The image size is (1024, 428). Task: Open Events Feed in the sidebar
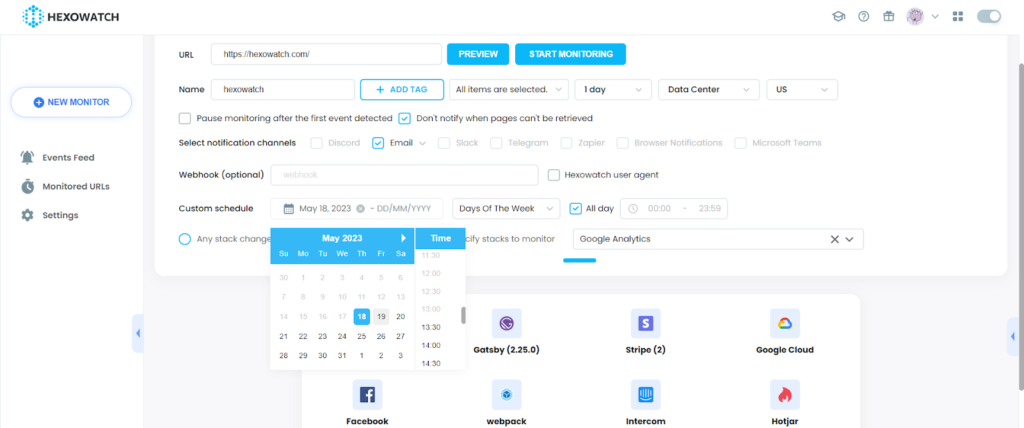click(x=68, y=157)
